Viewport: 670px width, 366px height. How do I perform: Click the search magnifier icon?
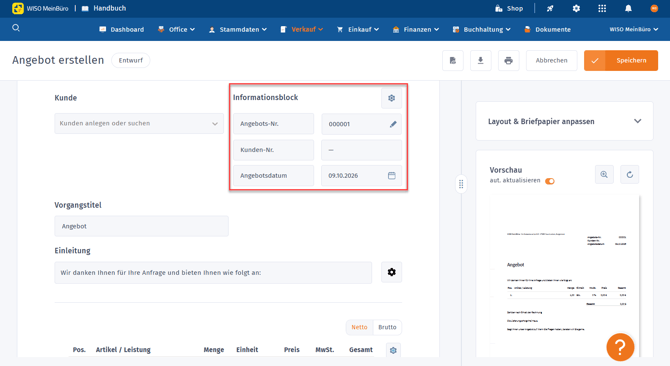coord(16,28)
